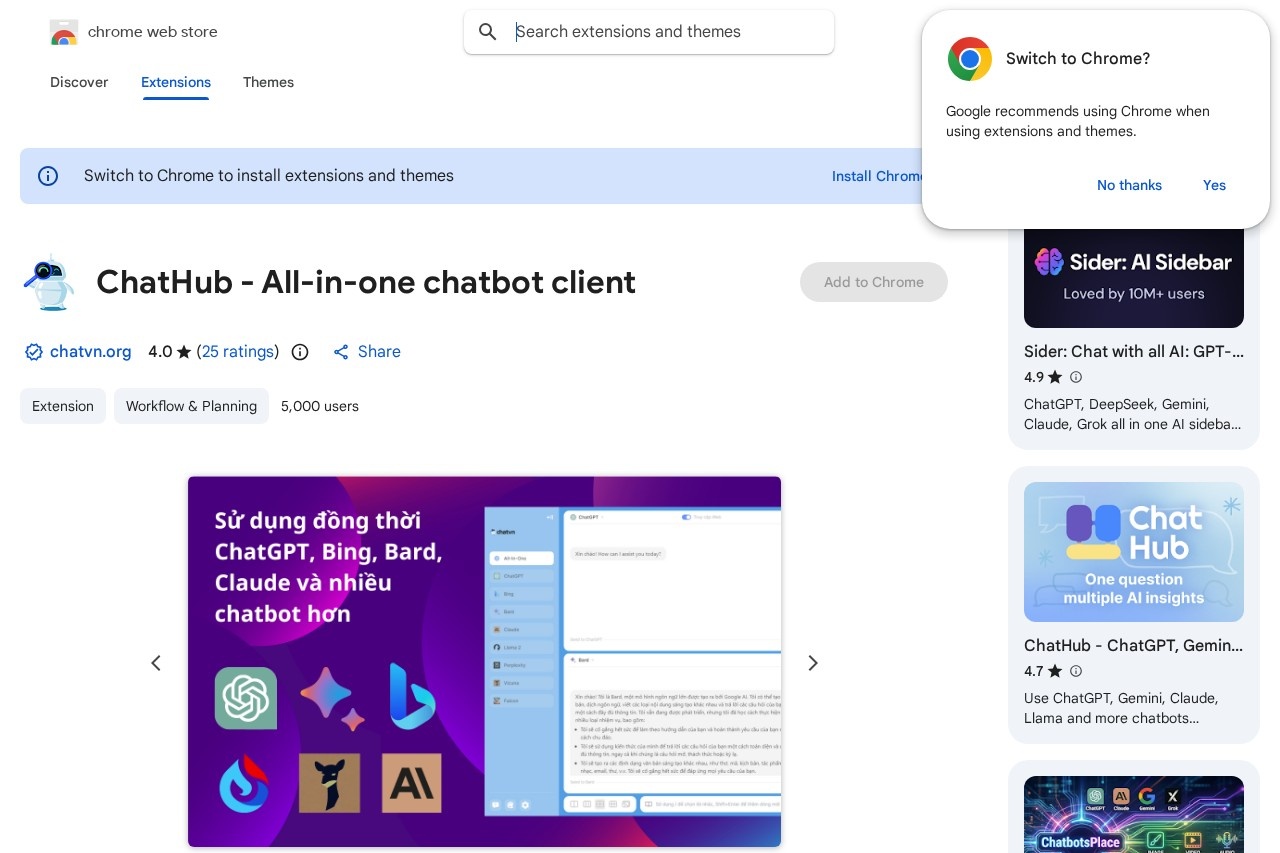The width and height of the screenshot is (1280, 853).
Task: View the 25 ratings link
Action: 238,352
